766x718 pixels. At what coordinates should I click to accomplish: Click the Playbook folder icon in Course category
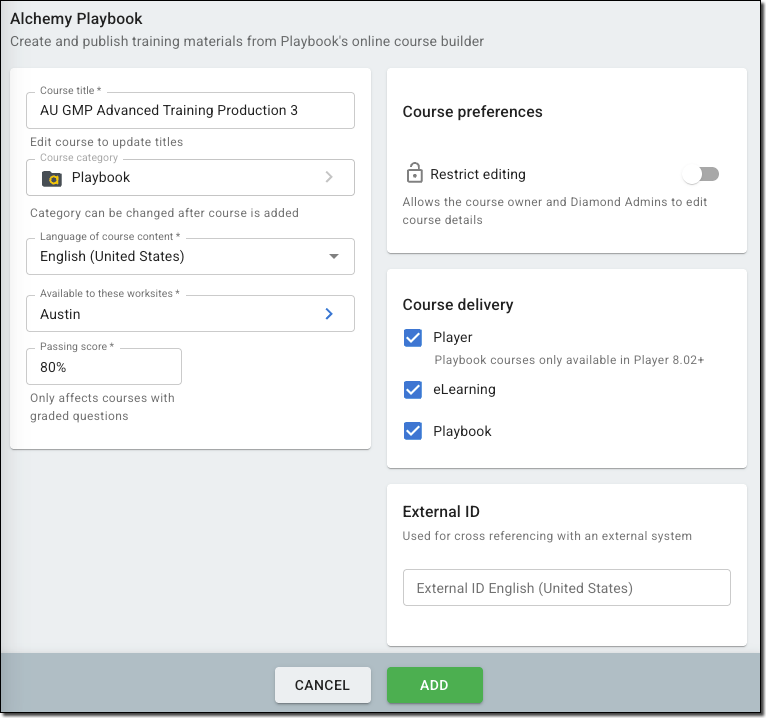pos(52,178)
